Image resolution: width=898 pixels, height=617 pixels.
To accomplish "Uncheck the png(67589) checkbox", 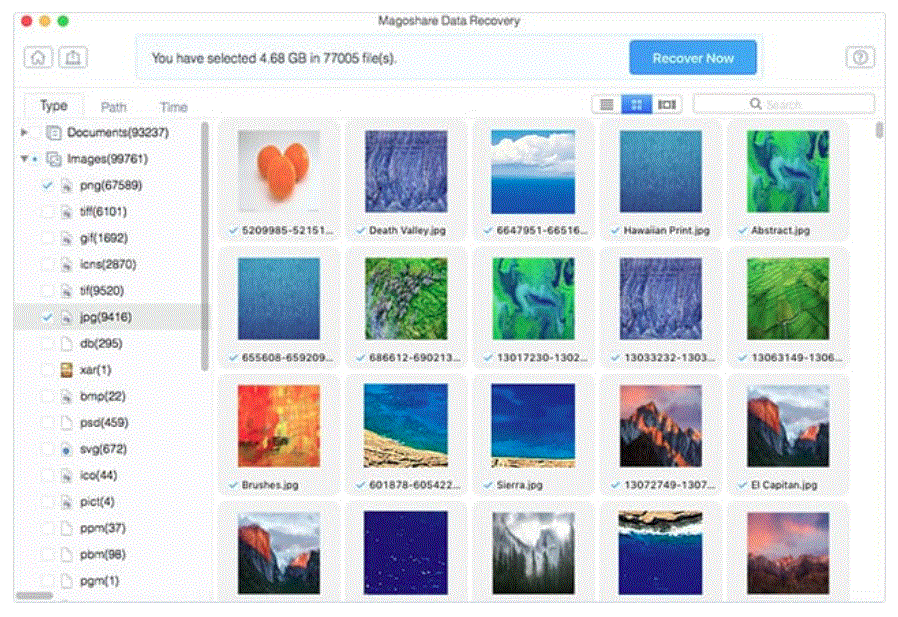I will (x=48, y=185).
